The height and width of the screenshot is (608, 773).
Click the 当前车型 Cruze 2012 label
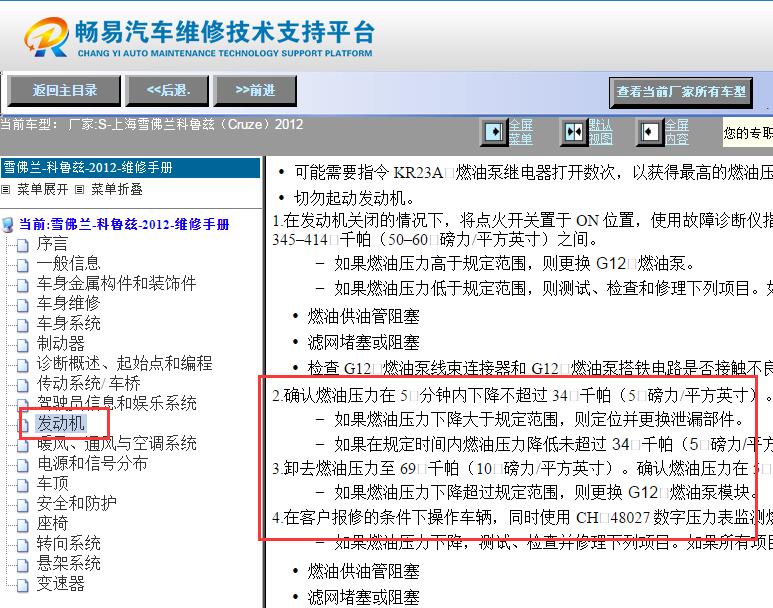click(x=152, y=124)
